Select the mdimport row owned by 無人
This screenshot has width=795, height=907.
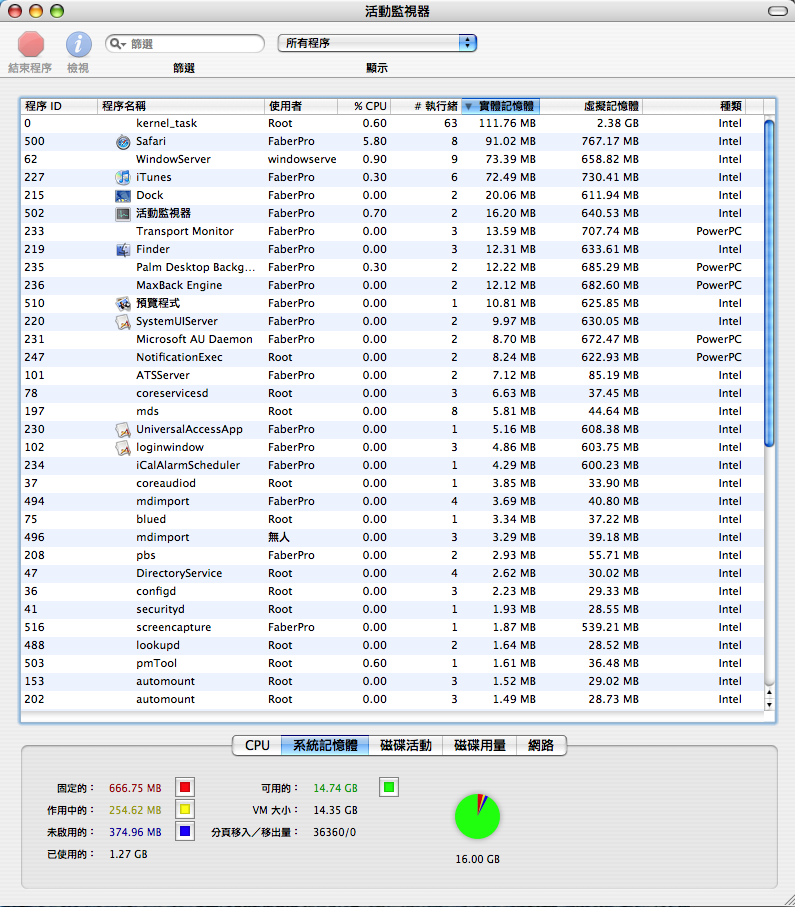tap(392, 537)
